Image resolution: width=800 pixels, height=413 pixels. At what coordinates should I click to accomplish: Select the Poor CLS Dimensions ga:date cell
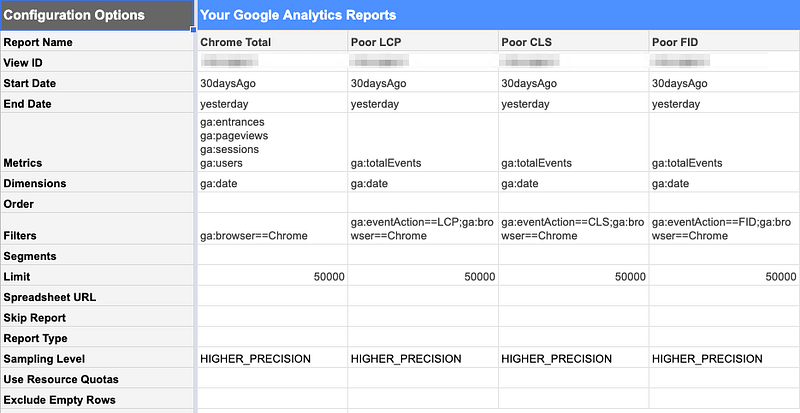pyautogui.click(x=573, y=184)
